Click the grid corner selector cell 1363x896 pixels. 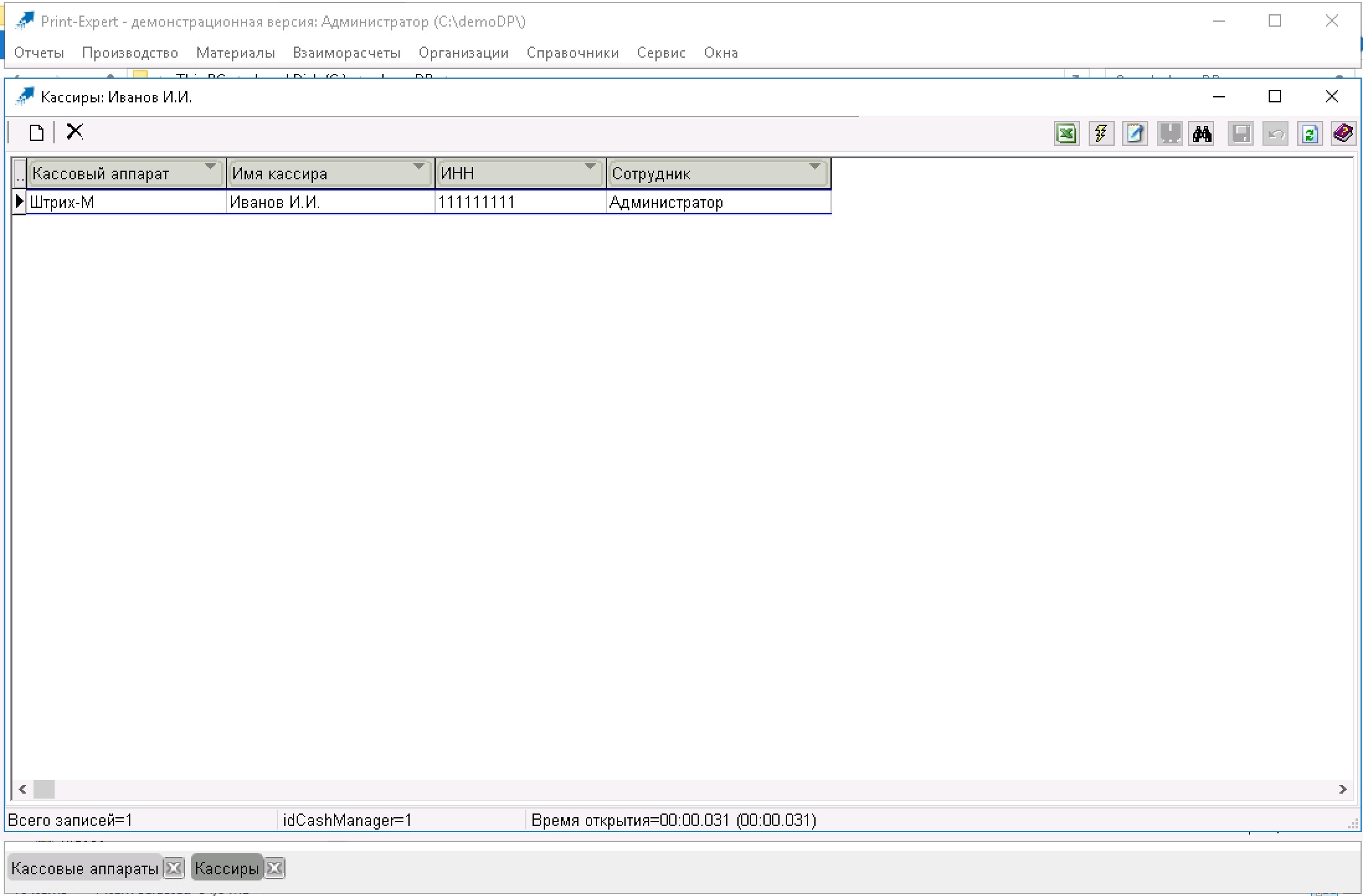19,174
